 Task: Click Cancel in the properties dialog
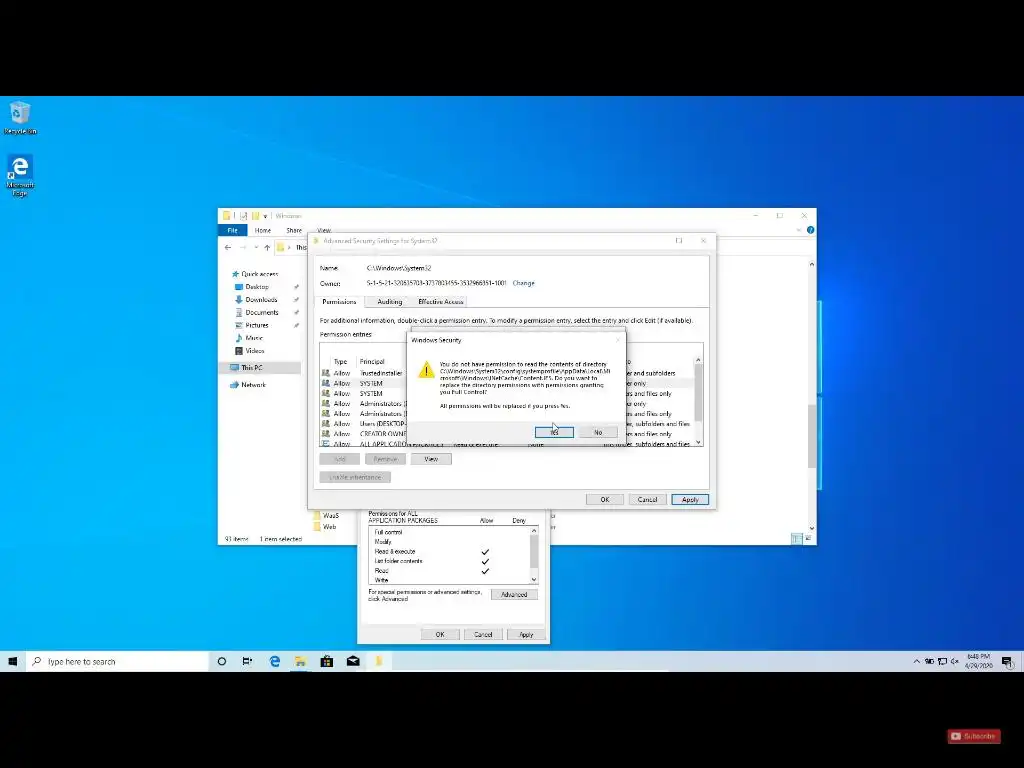(483, 635)
